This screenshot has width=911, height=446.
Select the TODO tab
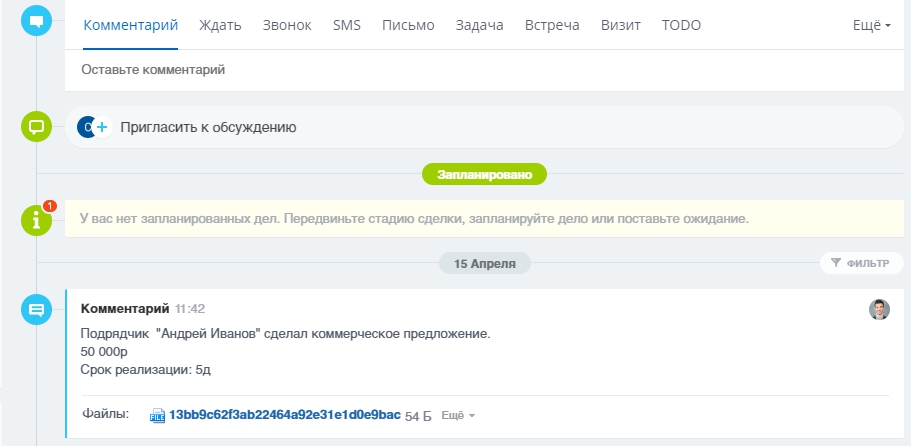click(x=681, y=25)
